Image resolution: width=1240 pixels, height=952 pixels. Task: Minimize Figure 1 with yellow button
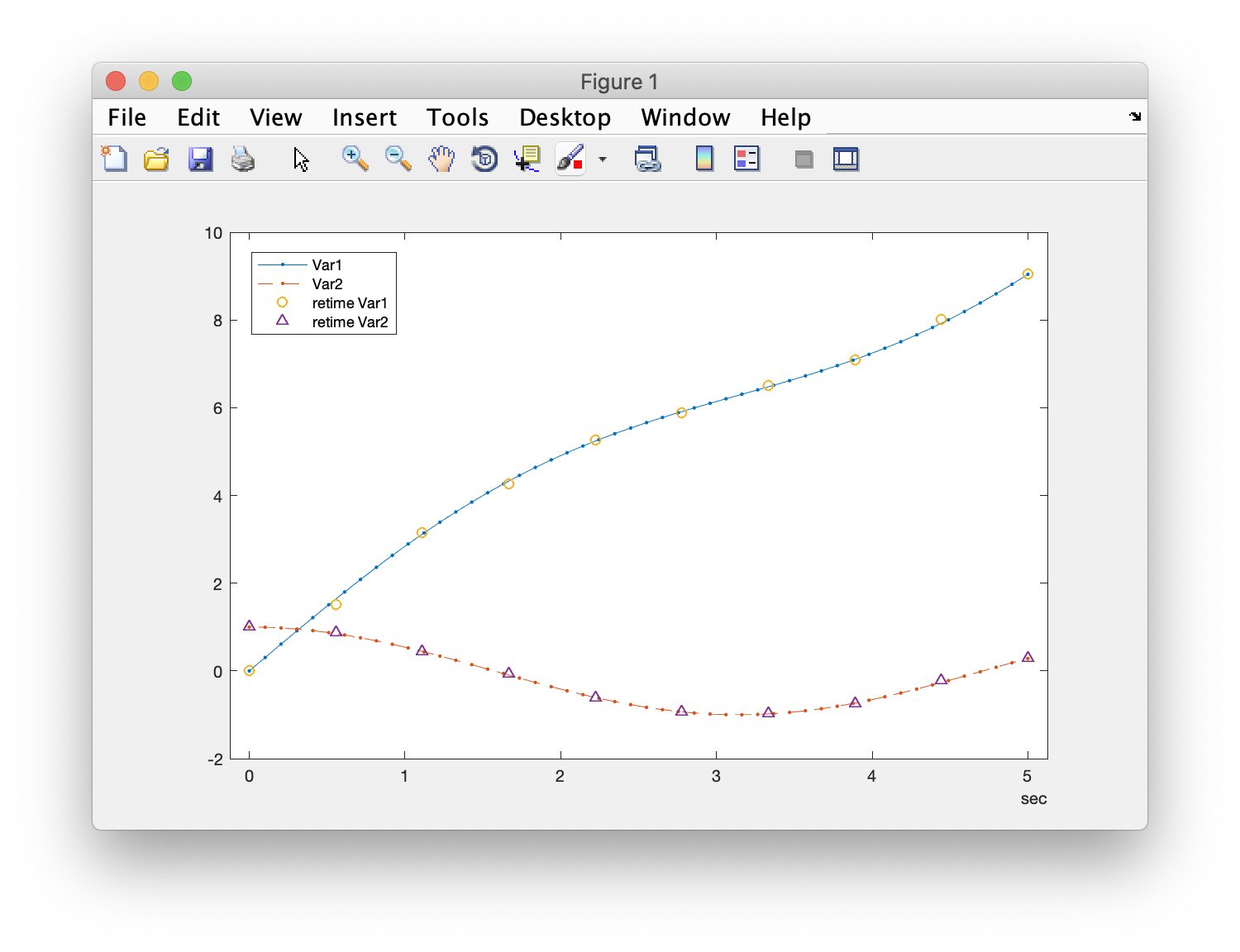pyautogui.click(x=149, y=81)
